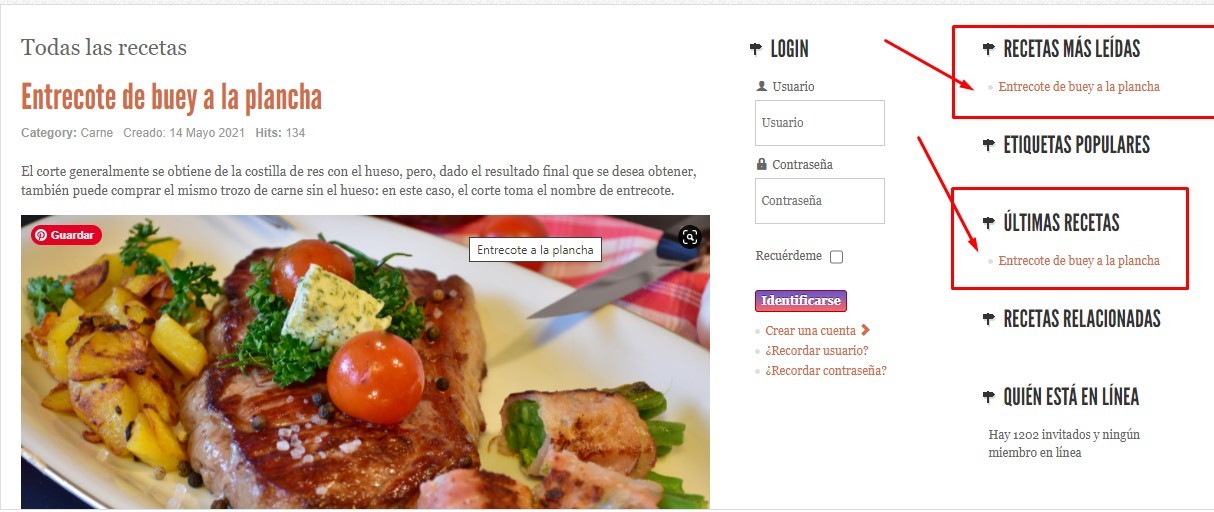Open the ¿Recordar contraseña? link
This screenshot has height=512, width=1214.
[826, 371]
